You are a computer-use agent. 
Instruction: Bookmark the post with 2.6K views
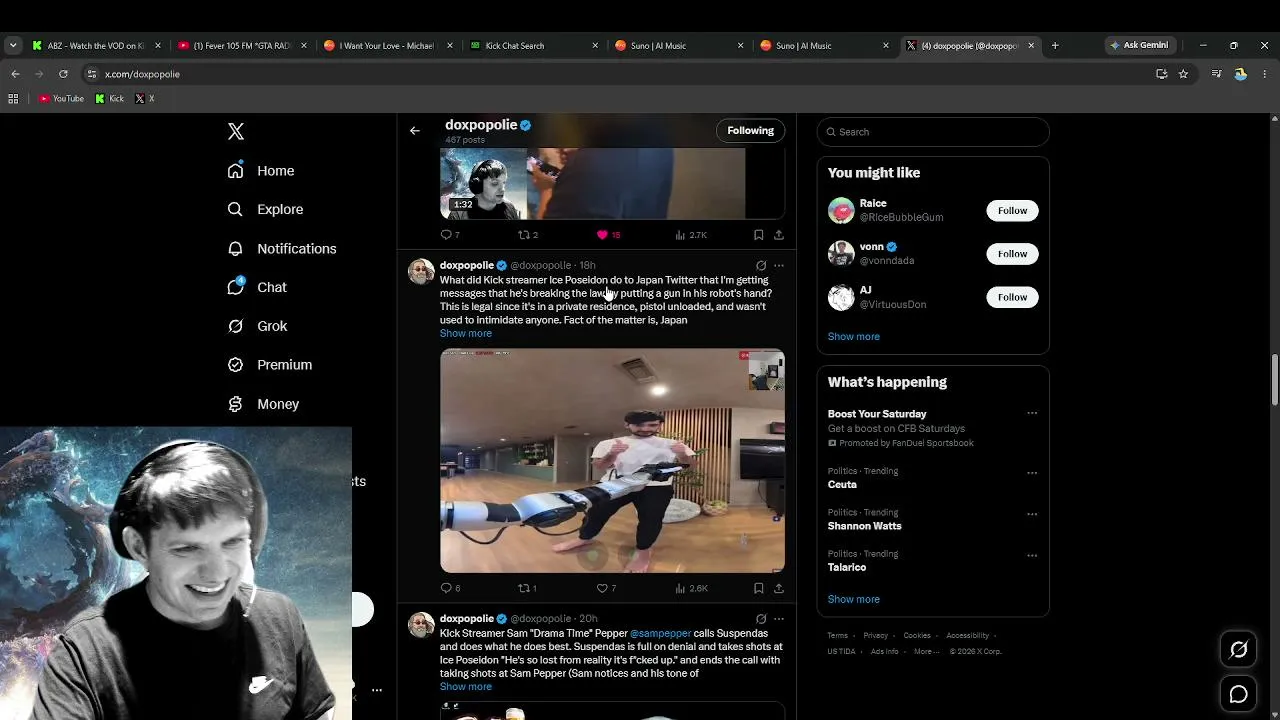pos(758,588)
